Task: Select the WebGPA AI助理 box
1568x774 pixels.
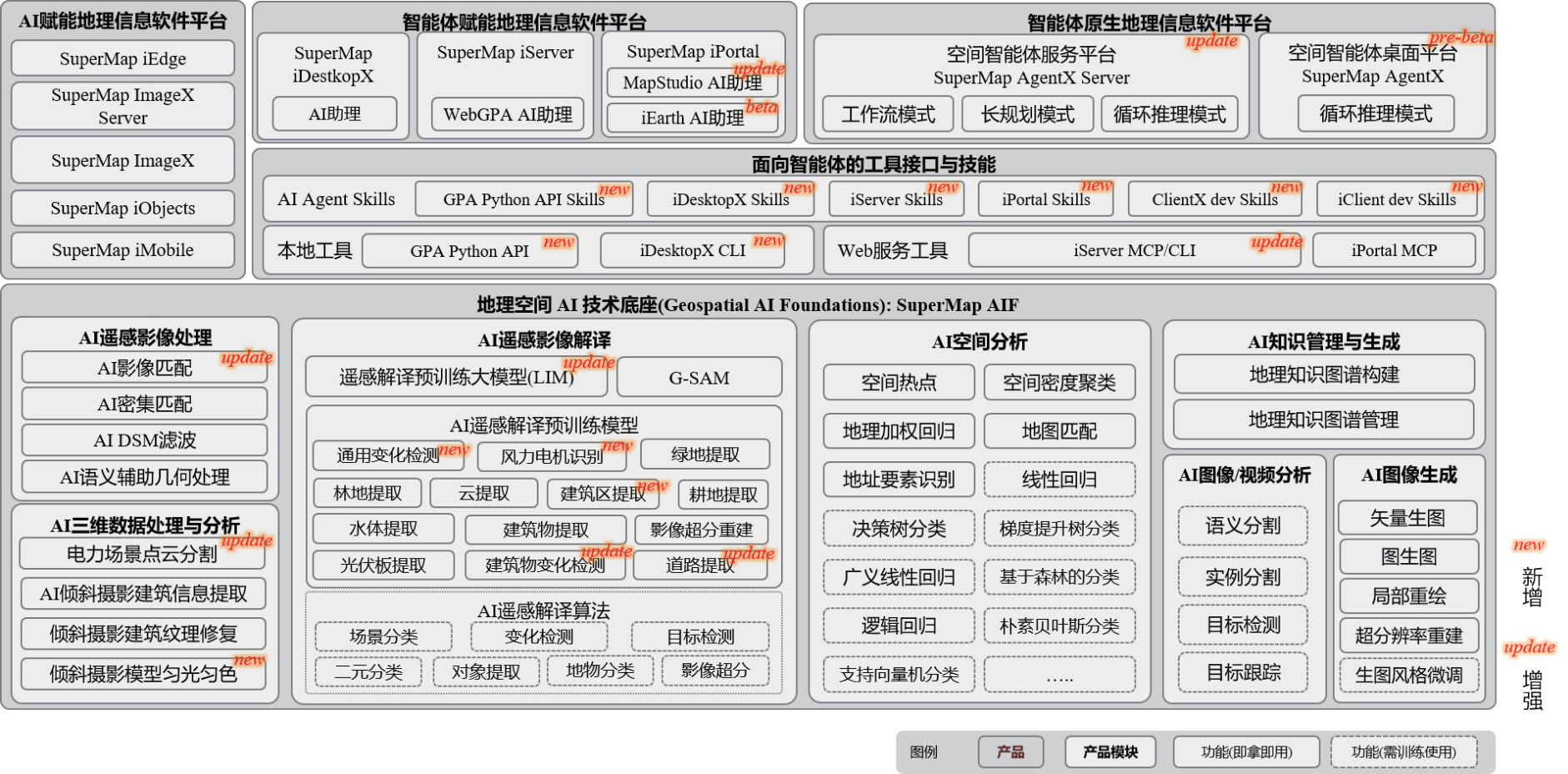Action: tap(508, 114)
